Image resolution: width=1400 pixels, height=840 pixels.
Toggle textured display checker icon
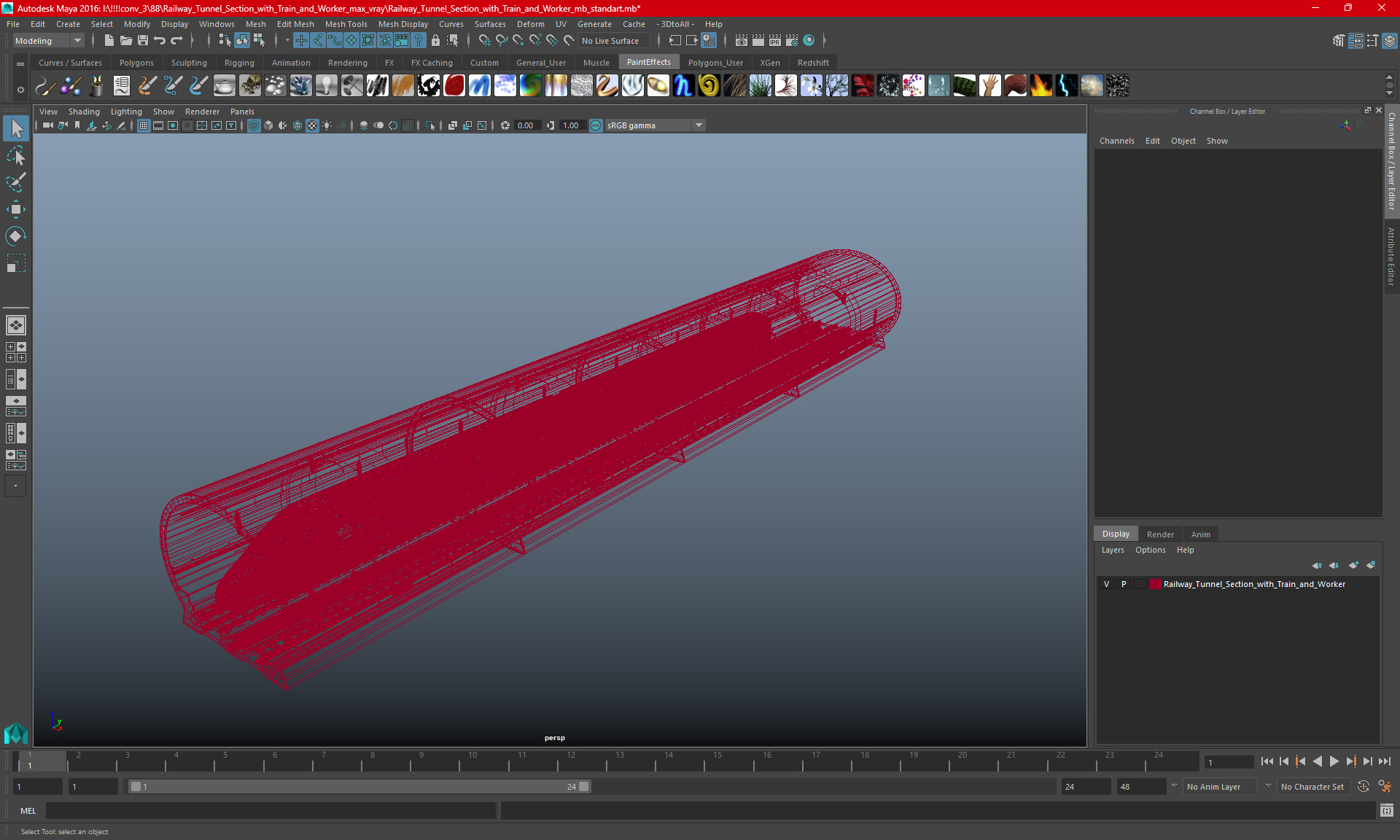point(312,125)
